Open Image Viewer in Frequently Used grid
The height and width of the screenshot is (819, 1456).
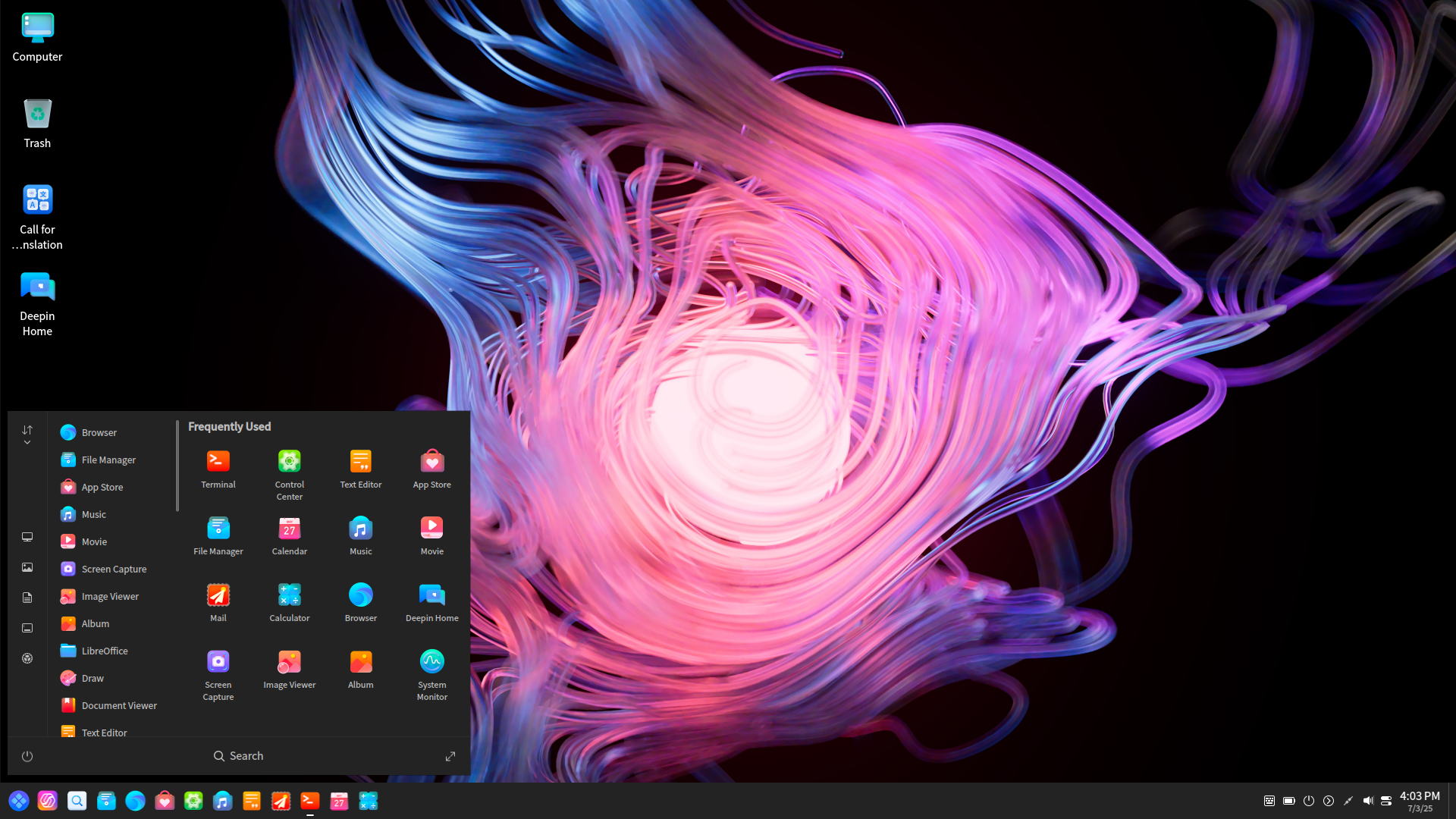click(290, 670)
